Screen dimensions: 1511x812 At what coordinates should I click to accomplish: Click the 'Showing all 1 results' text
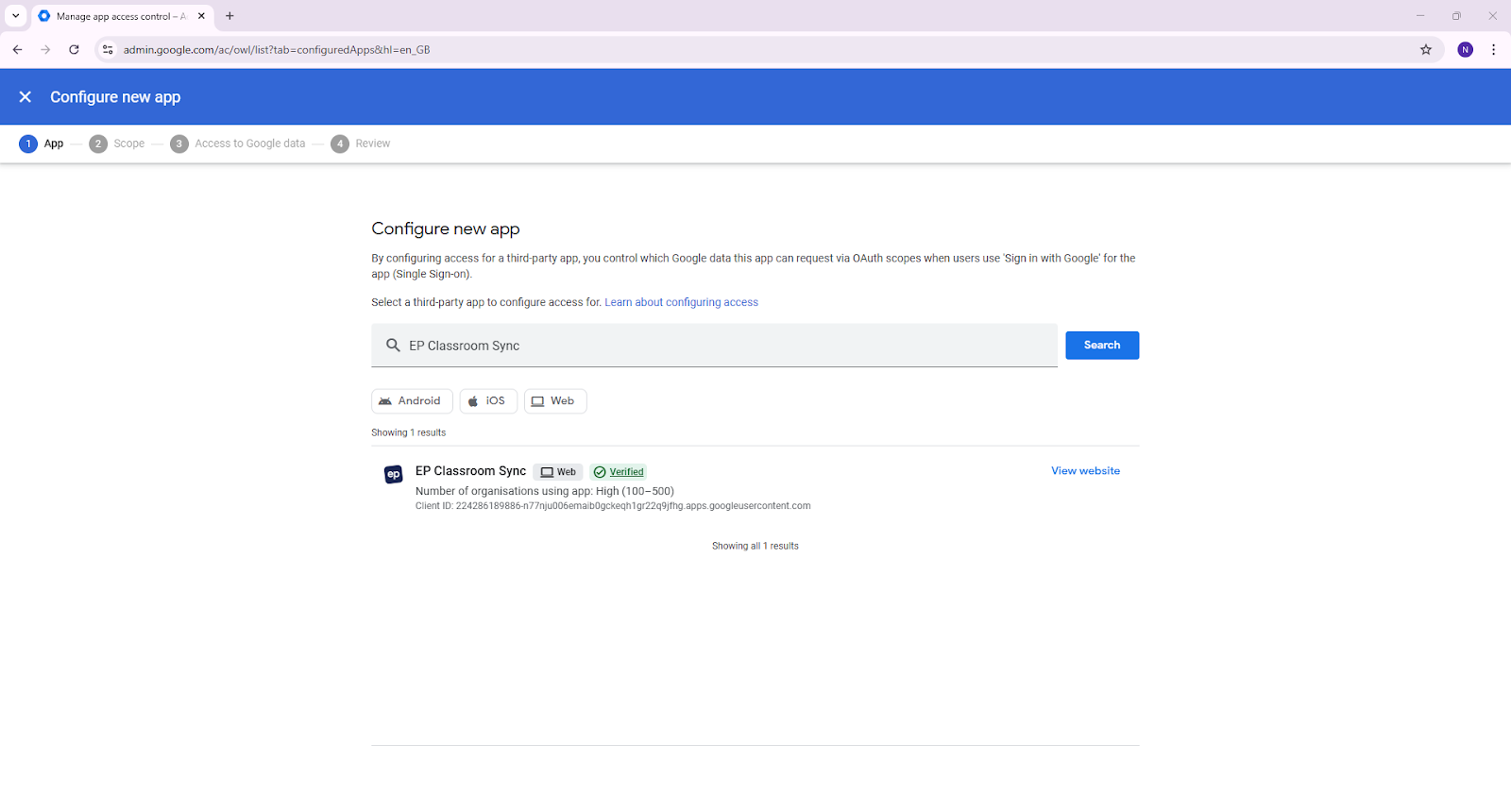755,546
